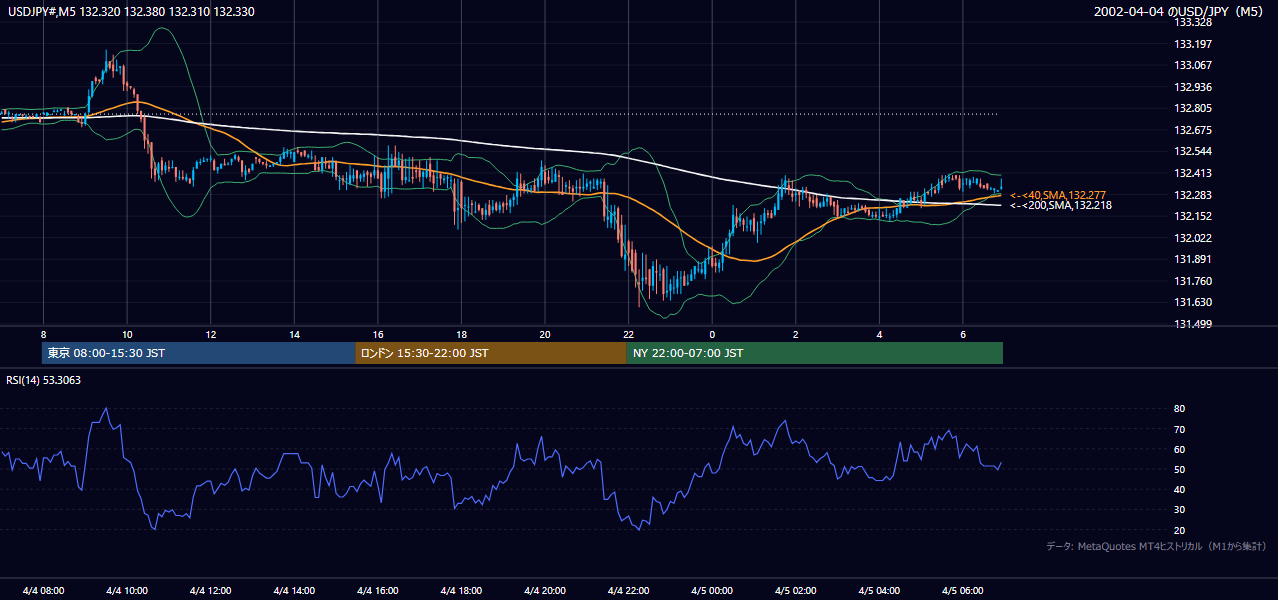This screenshot has width=1278, height=600.
Task: Click the 4/5 04:00 time axis label
Action: pos(879,590)
